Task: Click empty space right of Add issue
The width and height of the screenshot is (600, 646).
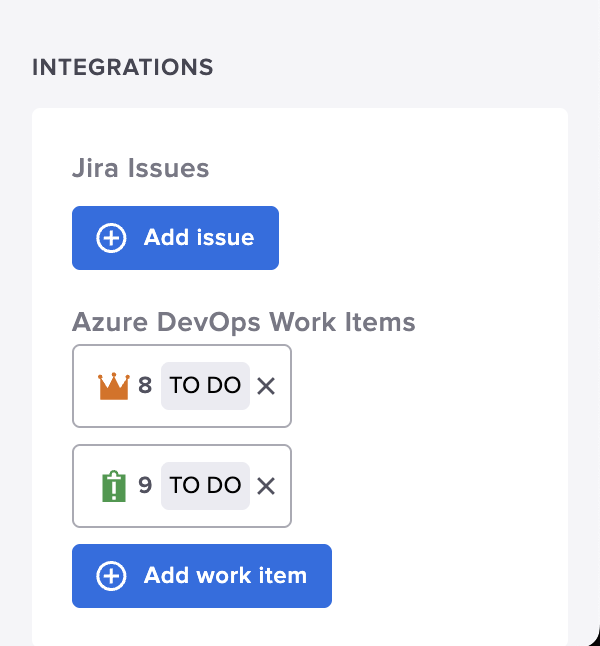Action: (x=420, y=238)
